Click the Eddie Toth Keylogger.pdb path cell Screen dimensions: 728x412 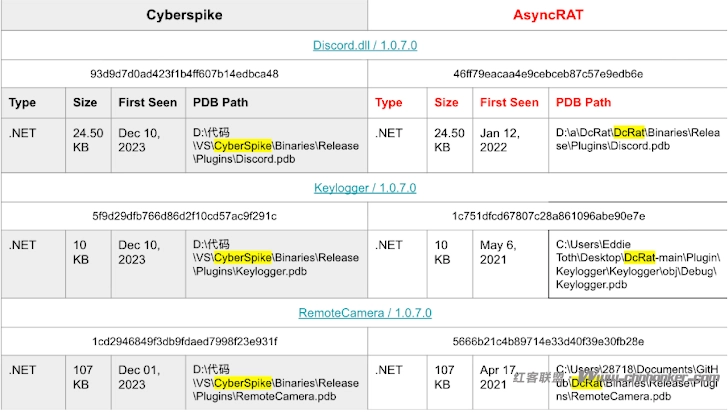pyautogui.click(x=636, y=263)
